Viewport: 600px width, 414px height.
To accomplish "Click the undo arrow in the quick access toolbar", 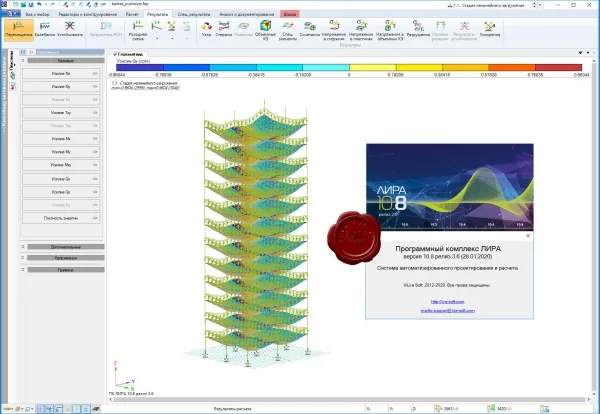I will click(39, 4).
